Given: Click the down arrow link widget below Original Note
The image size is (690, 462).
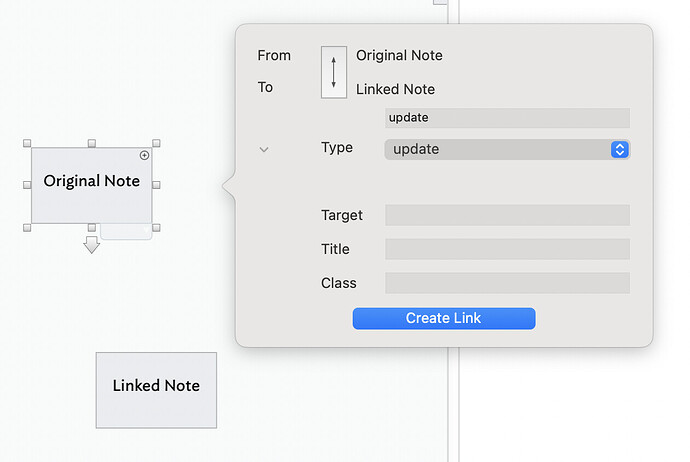Looking at the screenshot, I should (92, 244).
